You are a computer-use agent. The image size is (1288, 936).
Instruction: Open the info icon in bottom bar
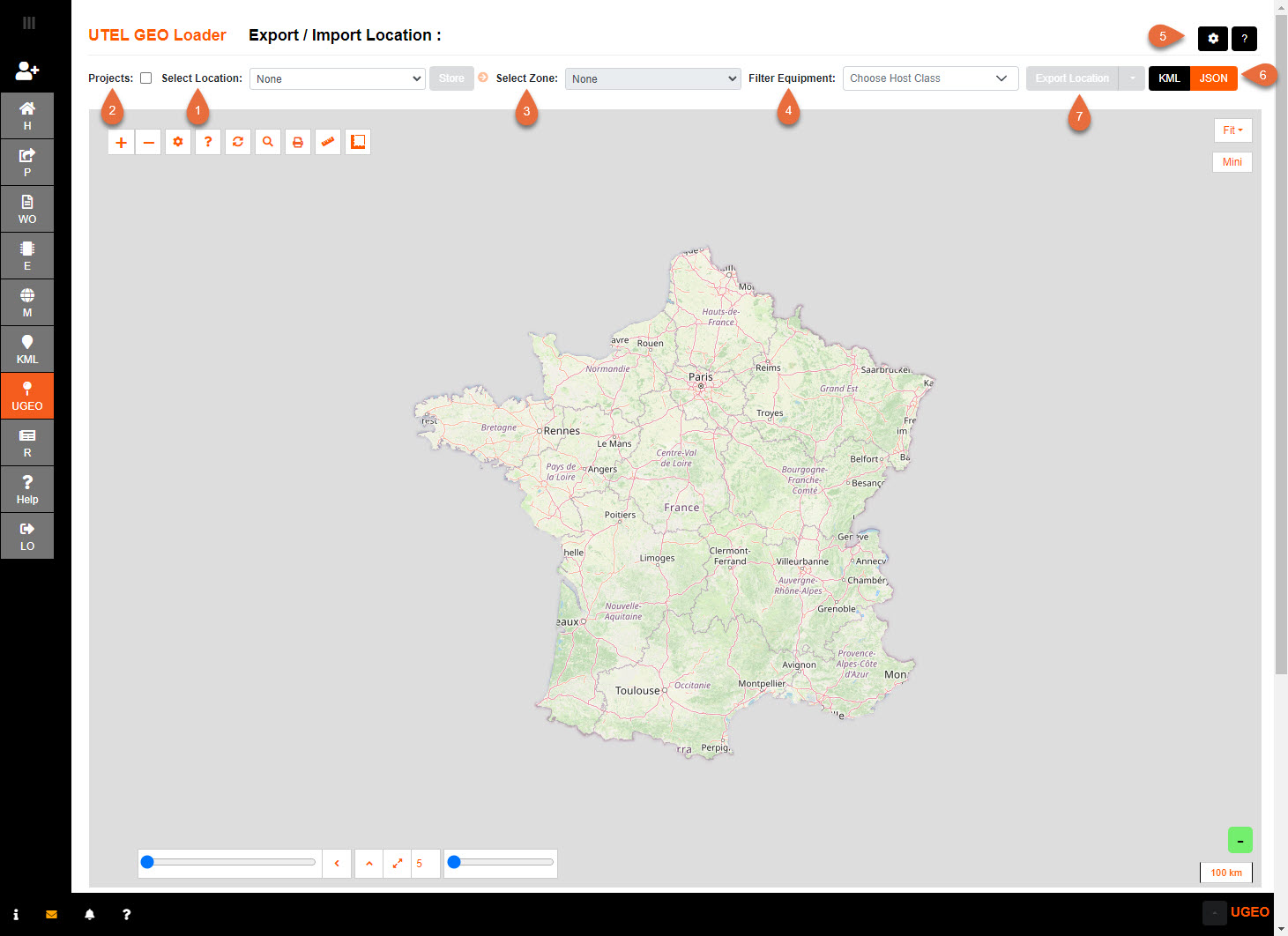pyautogui.click(x=16, y=915)
